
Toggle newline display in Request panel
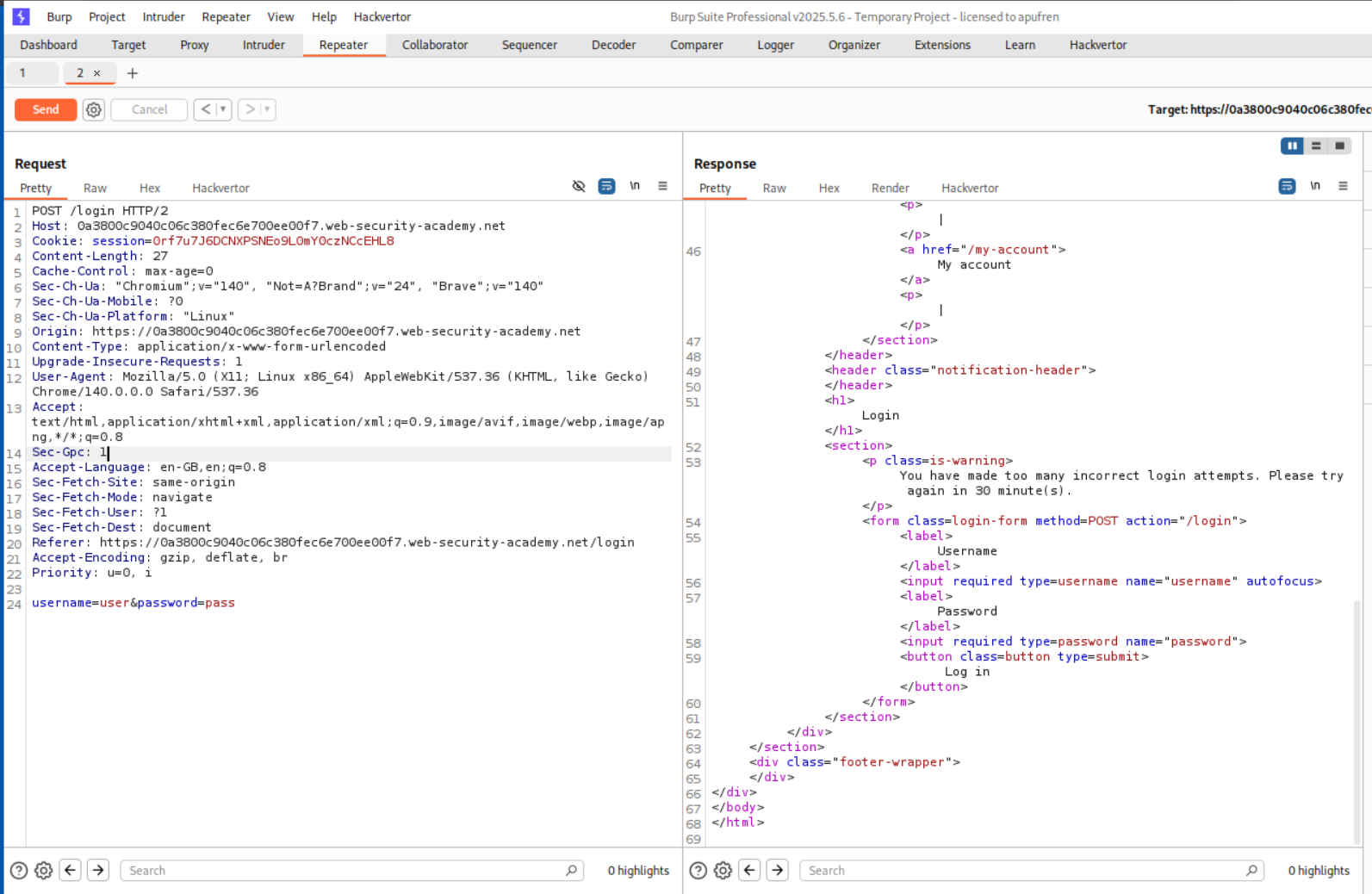coord(635,186)
